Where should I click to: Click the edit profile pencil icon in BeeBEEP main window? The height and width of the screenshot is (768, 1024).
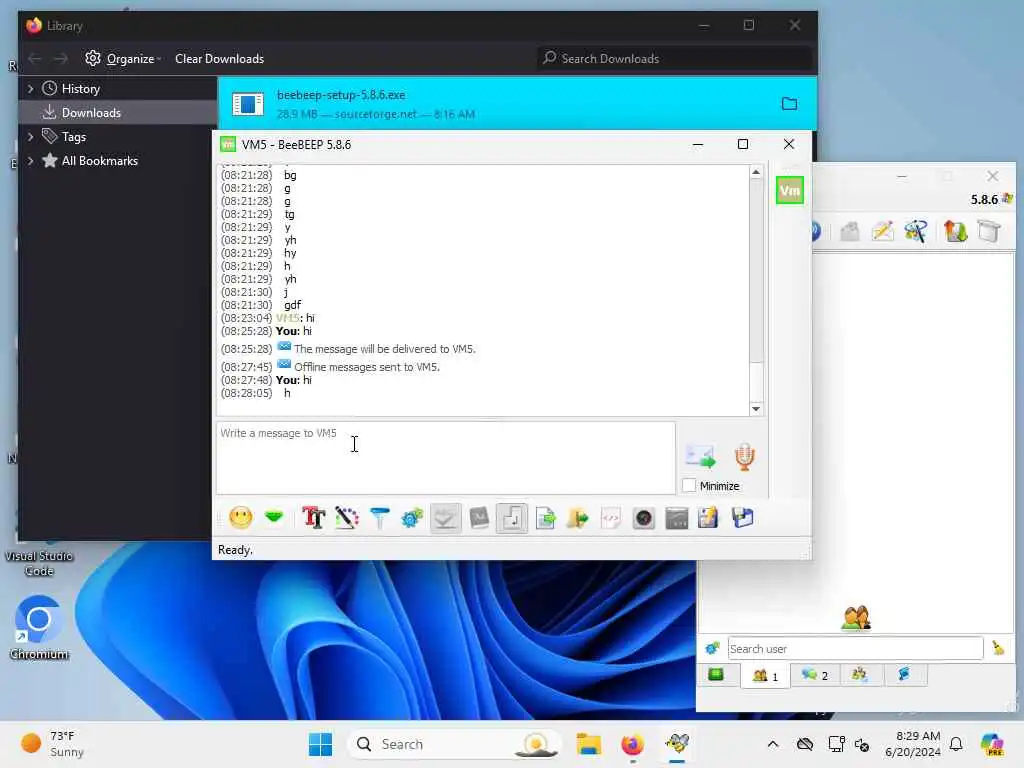(882, 231)
